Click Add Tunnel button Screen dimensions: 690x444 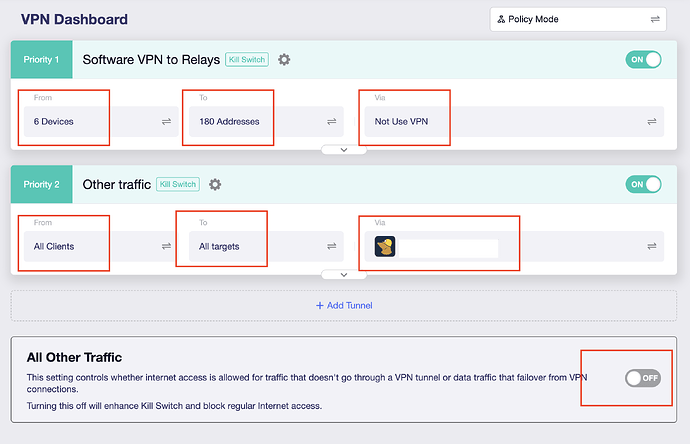click(344, 305)
